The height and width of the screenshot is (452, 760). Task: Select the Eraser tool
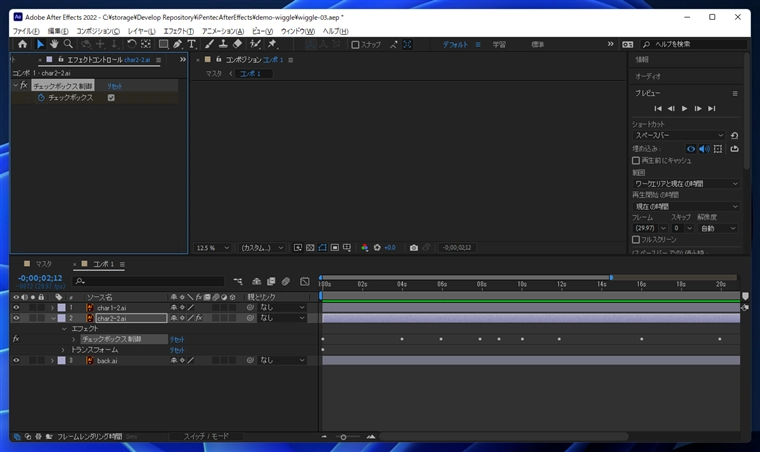pyautogui.click(x=237, y=44)
